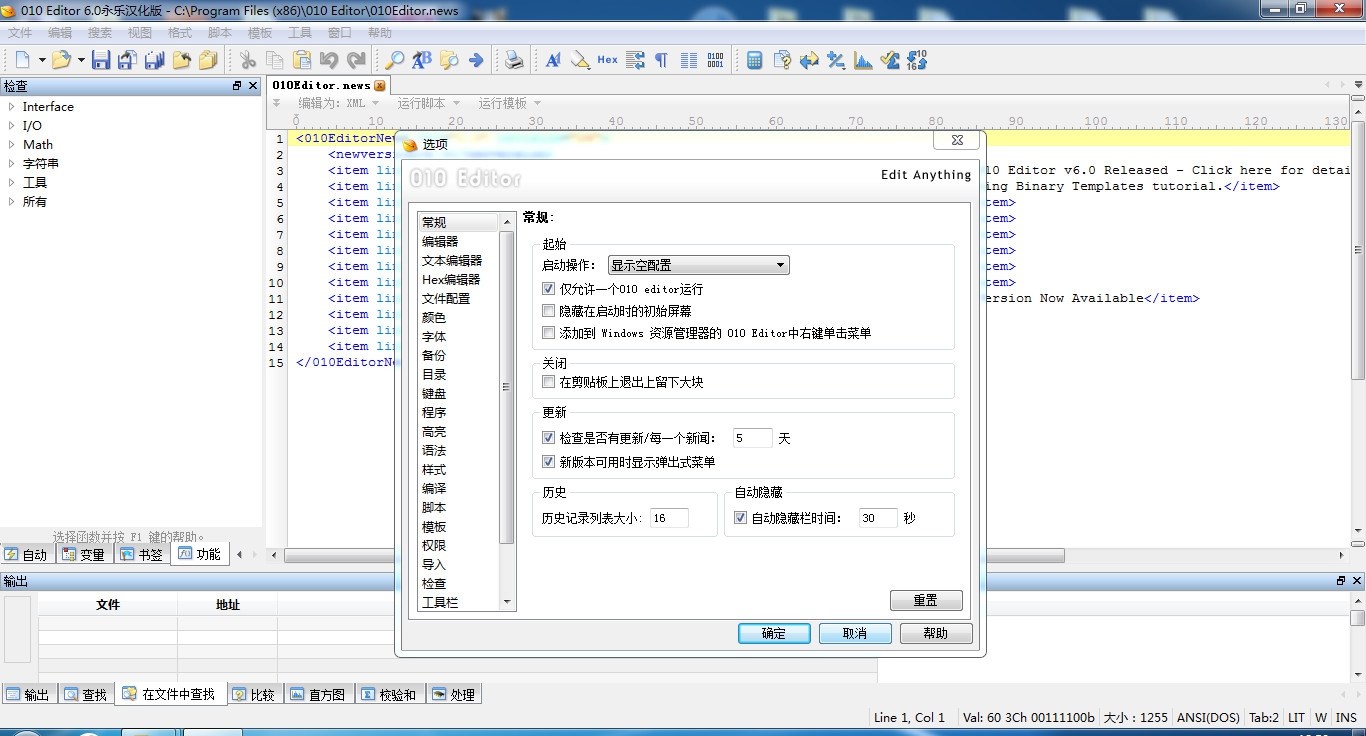Open the 运行脚本 dropdown
The height and width of the screenshot is (736, 1366).
[428, 103]
